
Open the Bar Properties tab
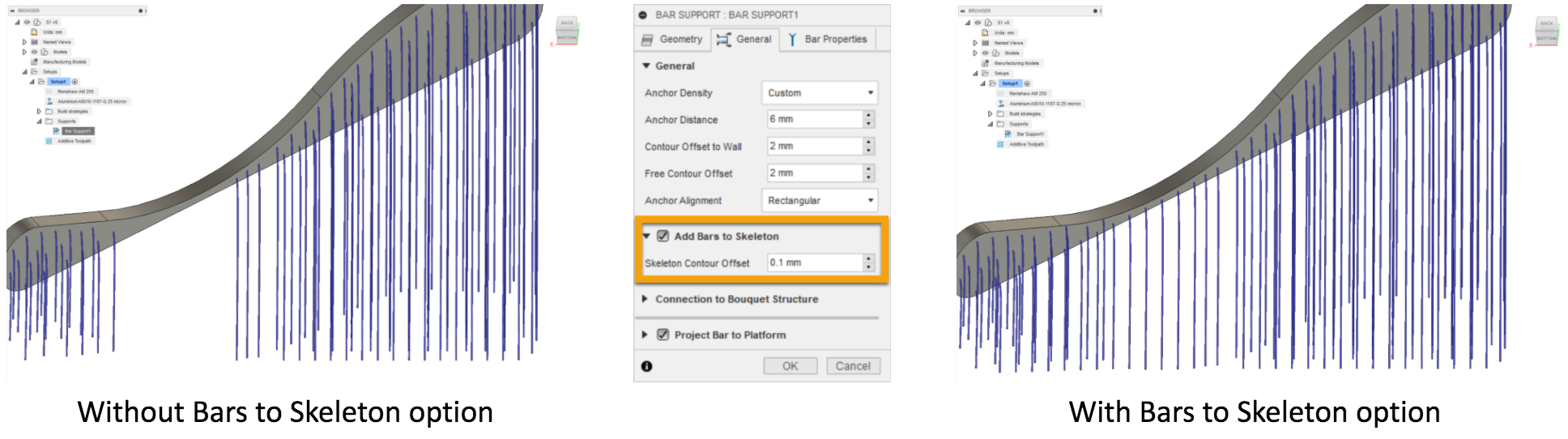pyautogui.click(x=828, y=39)
